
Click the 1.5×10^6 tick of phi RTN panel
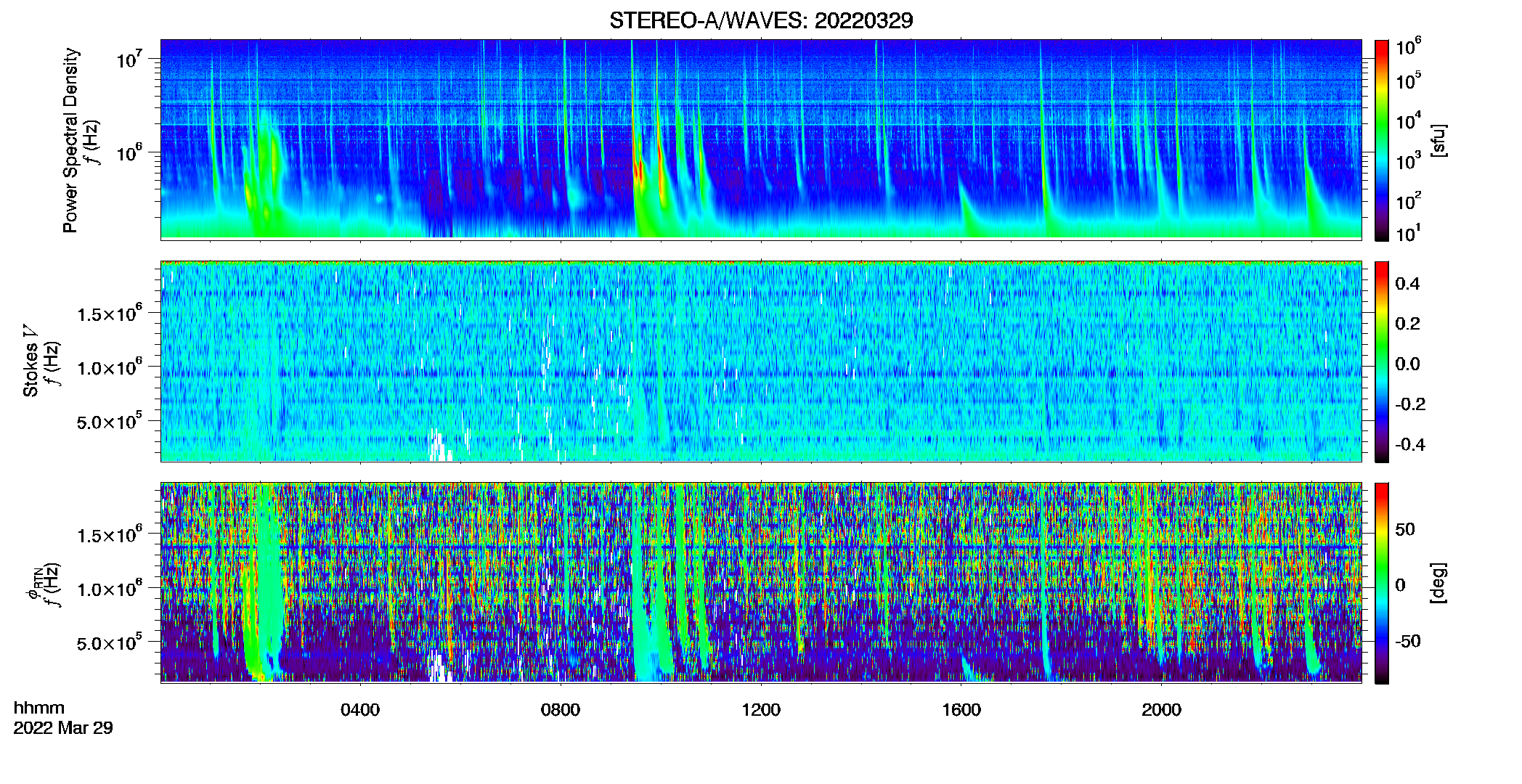(x=110, y=534)
